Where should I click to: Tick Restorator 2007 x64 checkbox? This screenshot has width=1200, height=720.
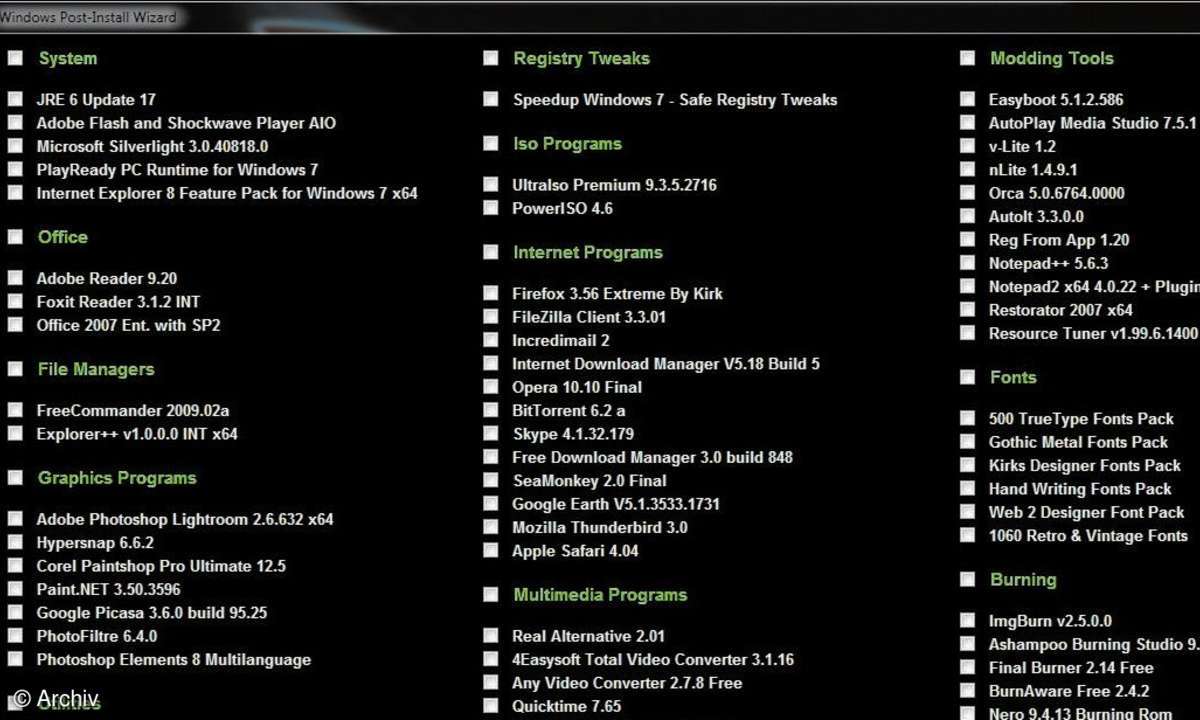click(x=967, y=309)
